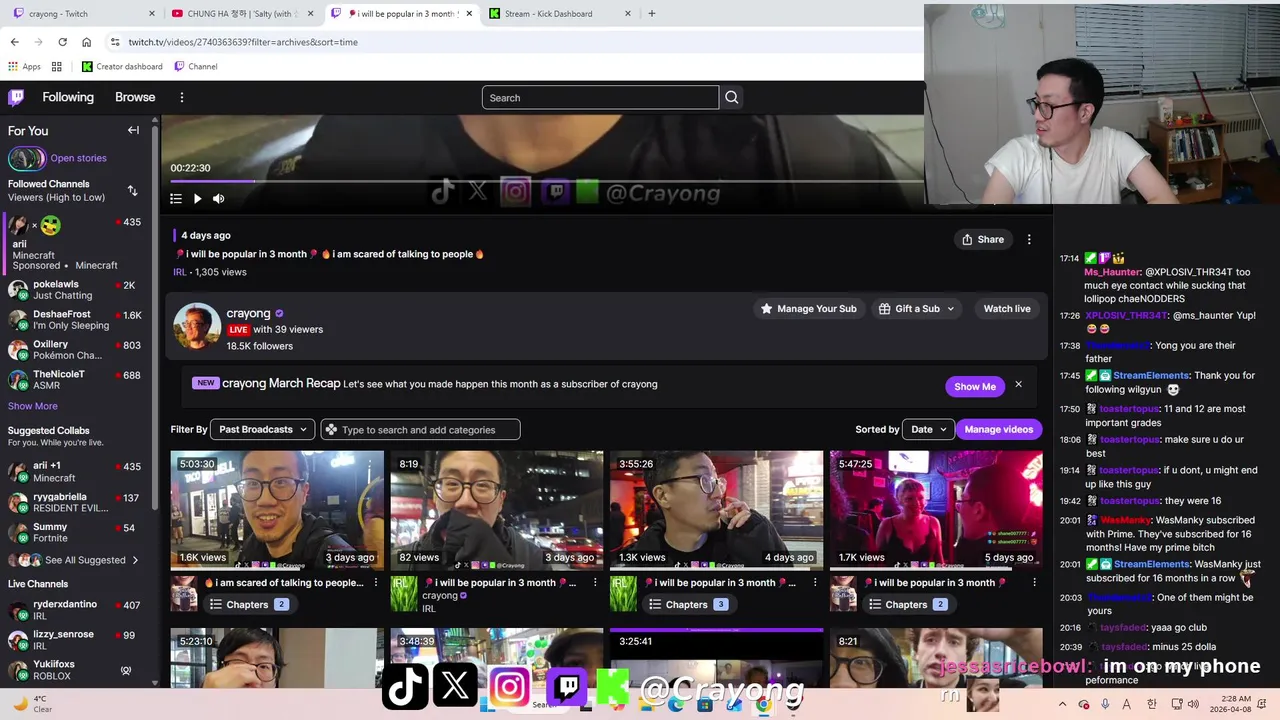The height and width of the screenshot is (720, 1280).
Task: Open the video chapters list icon
Action: click(176, 198)
